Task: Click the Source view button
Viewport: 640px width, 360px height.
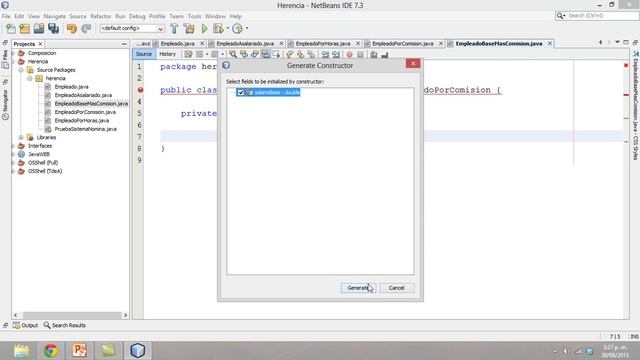Action: point(144,54)
